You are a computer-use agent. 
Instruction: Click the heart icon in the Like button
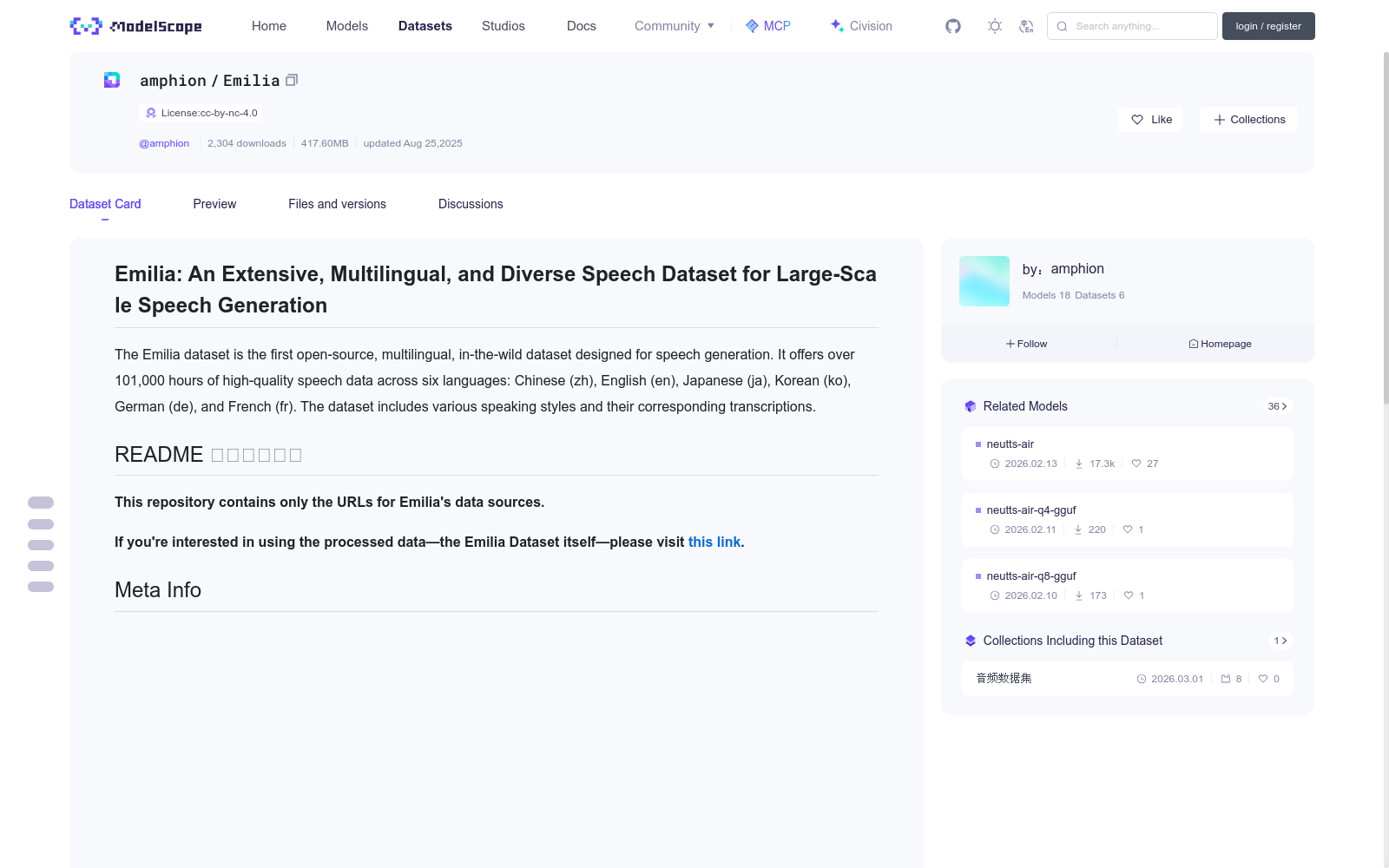tap(1137, 120)
